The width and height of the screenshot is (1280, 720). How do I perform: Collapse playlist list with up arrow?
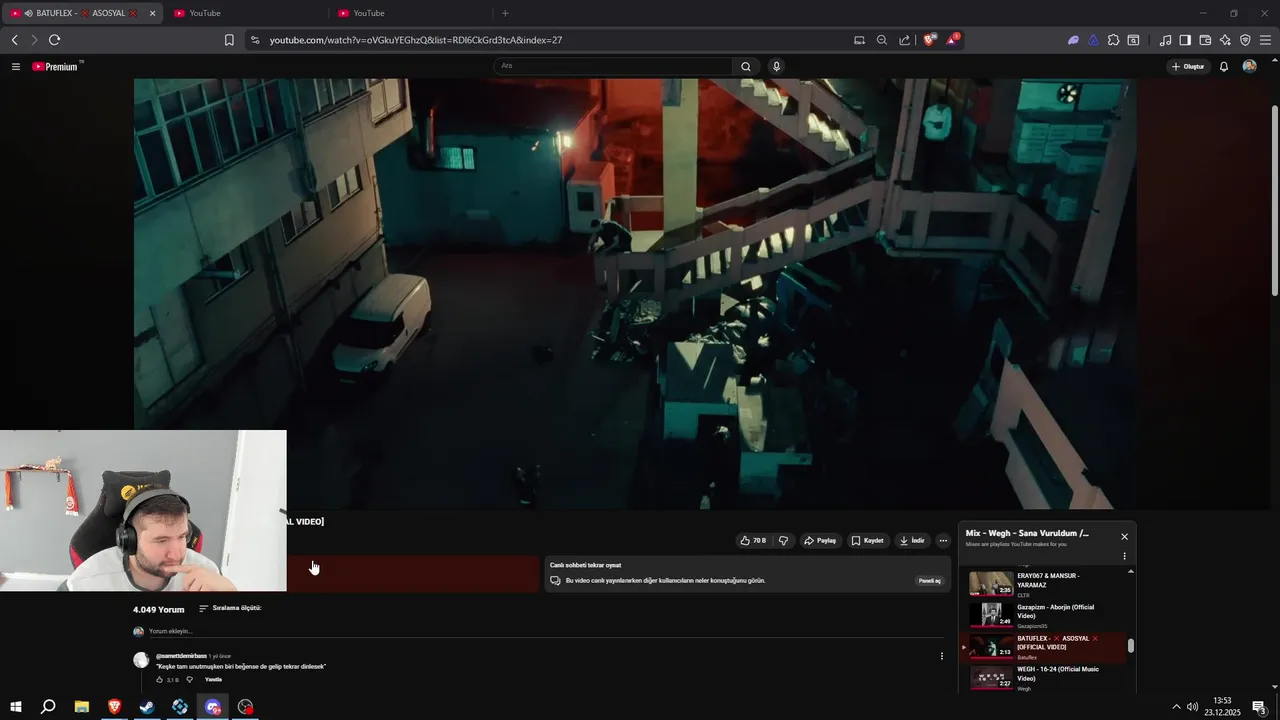pyautogui.click(x=1131, y=571)
